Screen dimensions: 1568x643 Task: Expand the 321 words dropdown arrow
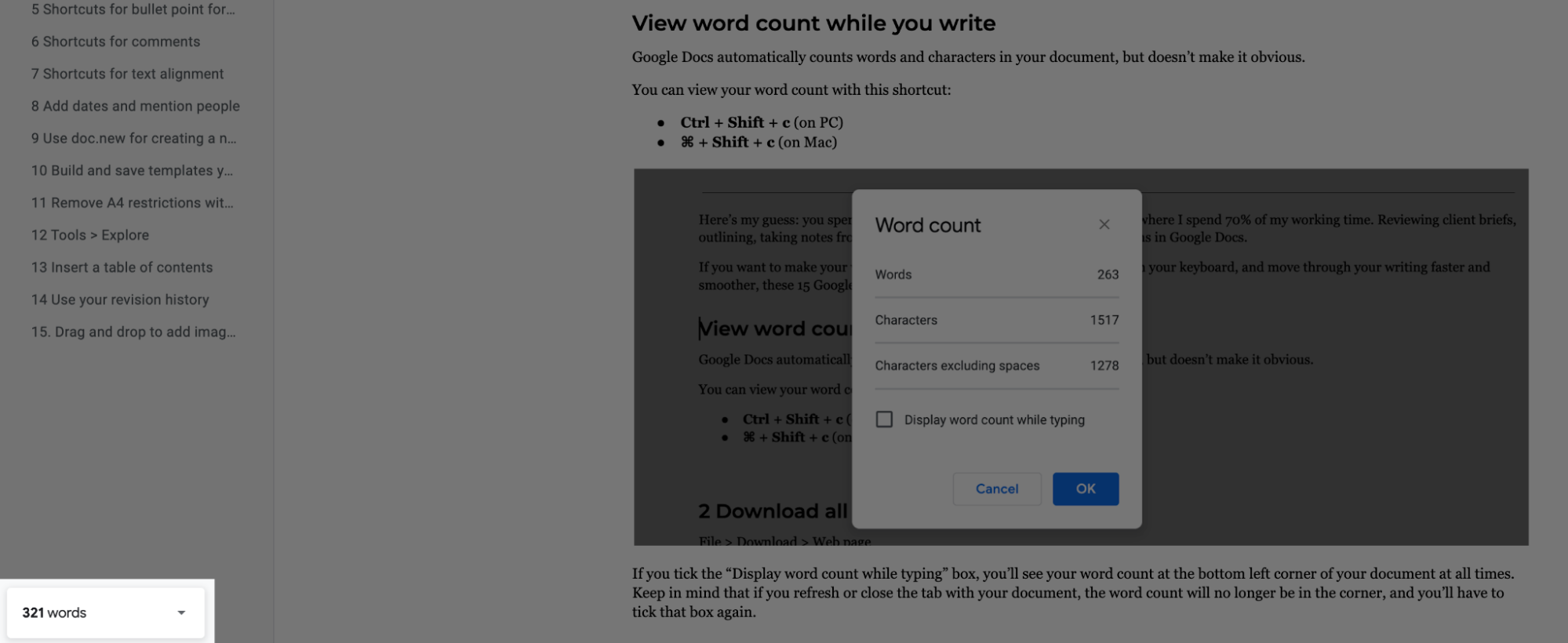tap(181, 612)
